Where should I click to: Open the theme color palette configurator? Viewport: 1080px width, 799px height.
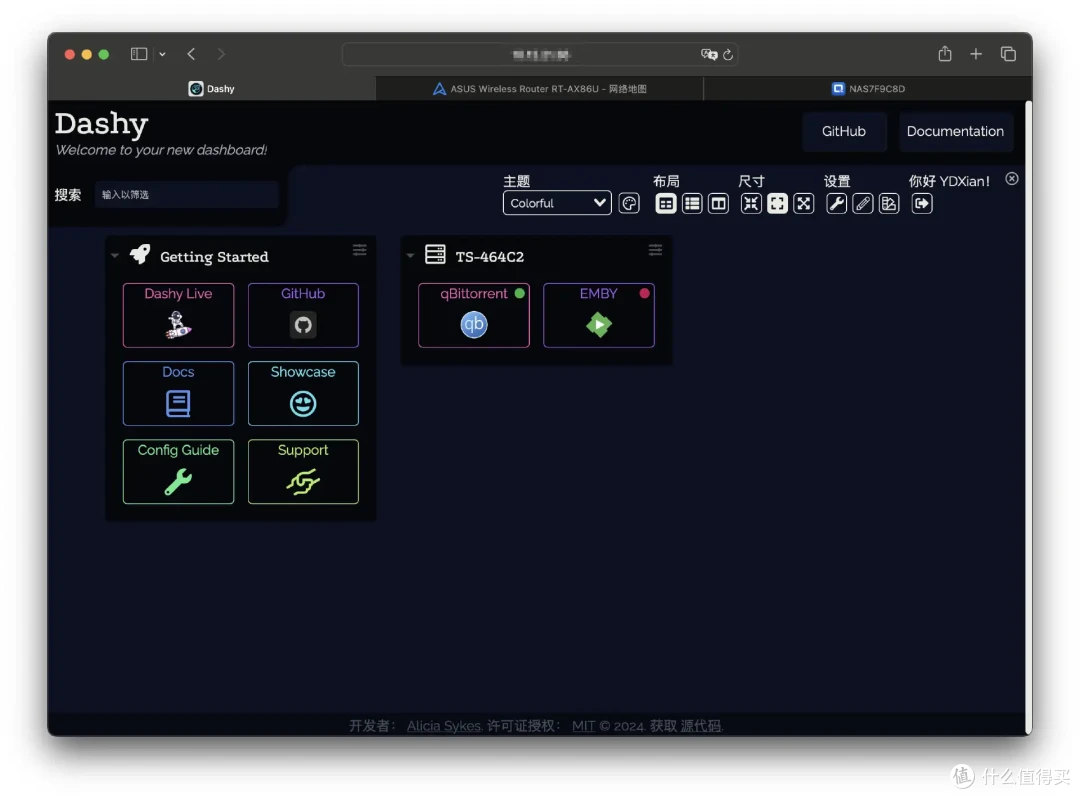click(x=629, y=203)
